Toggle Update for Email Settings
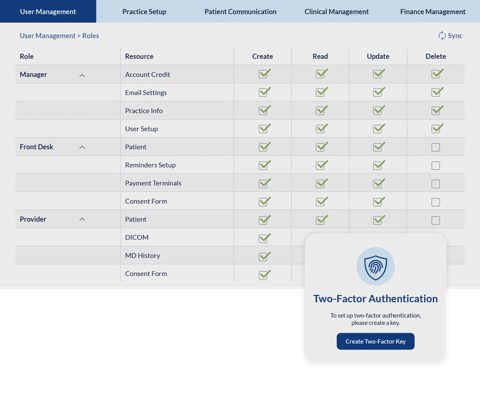Viewport: 480px width, 397px height. tap(379, 92)
